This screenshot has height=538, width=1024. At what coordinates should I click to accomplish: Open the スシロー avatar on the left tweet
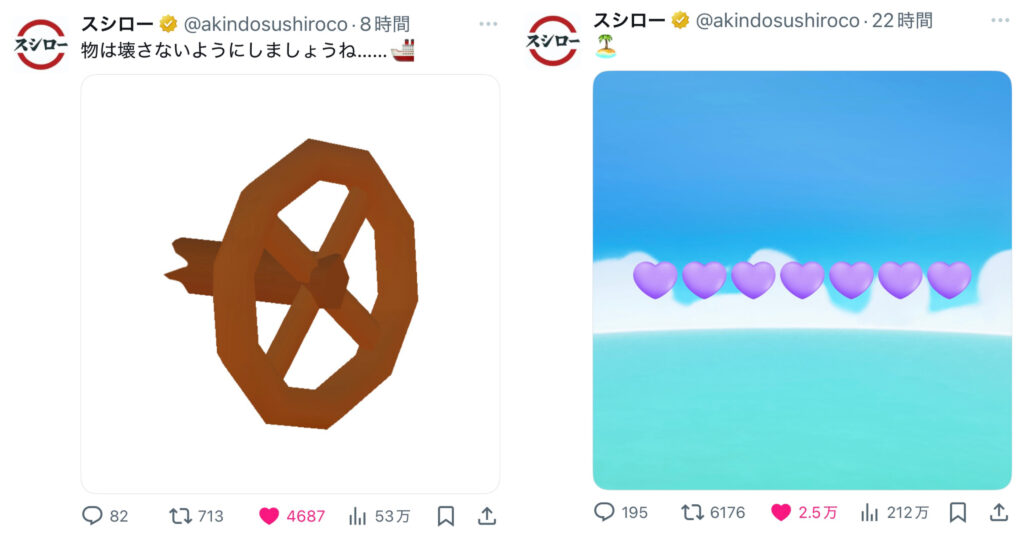coord(40,44)
